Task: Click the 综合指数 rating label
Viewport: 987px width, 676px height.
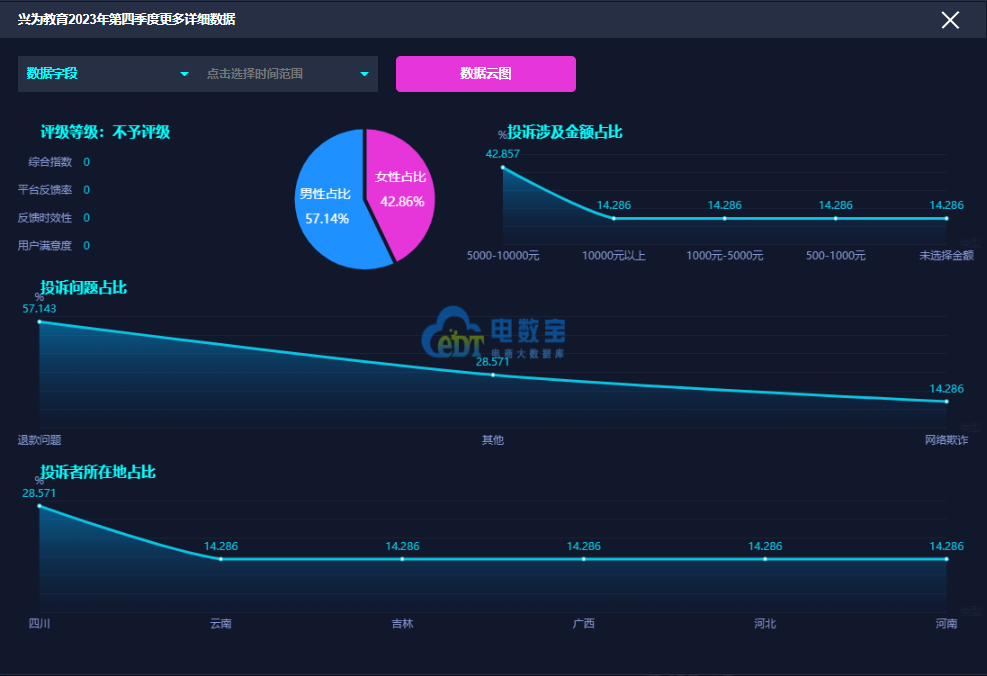Action: (50, 162)
